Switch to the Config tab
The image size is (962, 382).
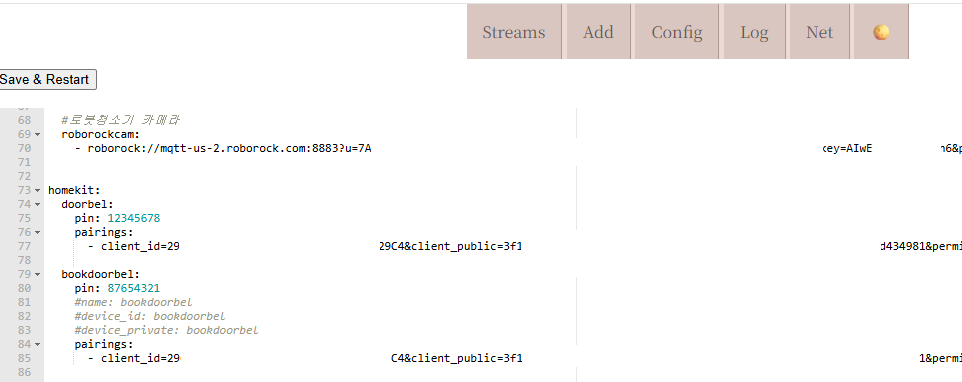coord(677,32)
